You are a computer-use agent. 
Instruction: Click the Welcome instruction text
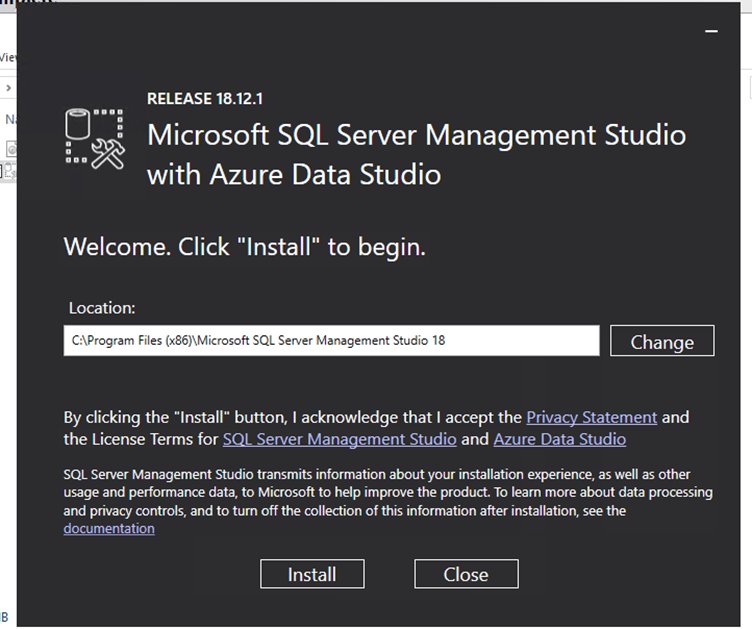pos(245,247)
